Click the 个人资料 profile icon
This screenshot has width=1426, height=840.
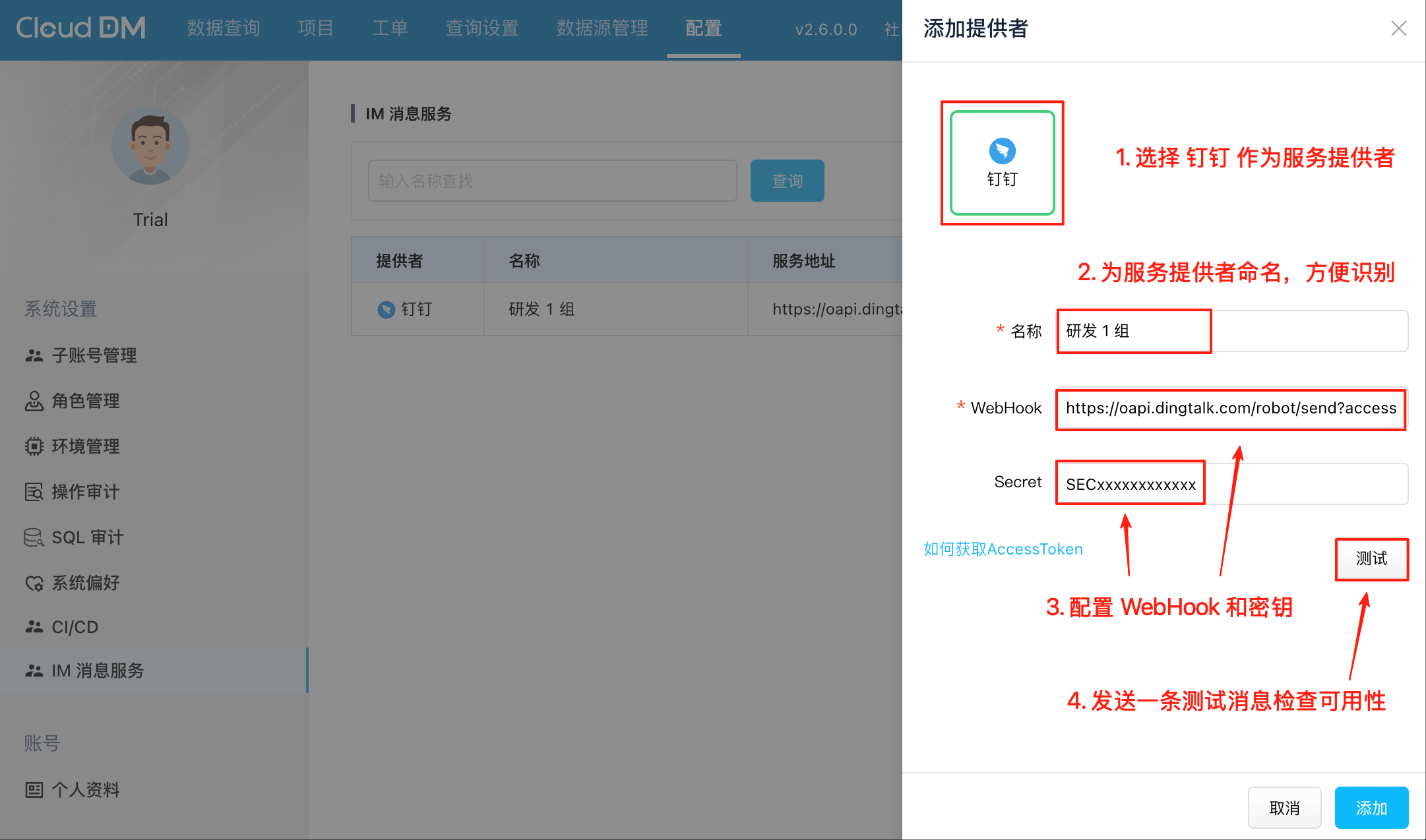(34, 790)
